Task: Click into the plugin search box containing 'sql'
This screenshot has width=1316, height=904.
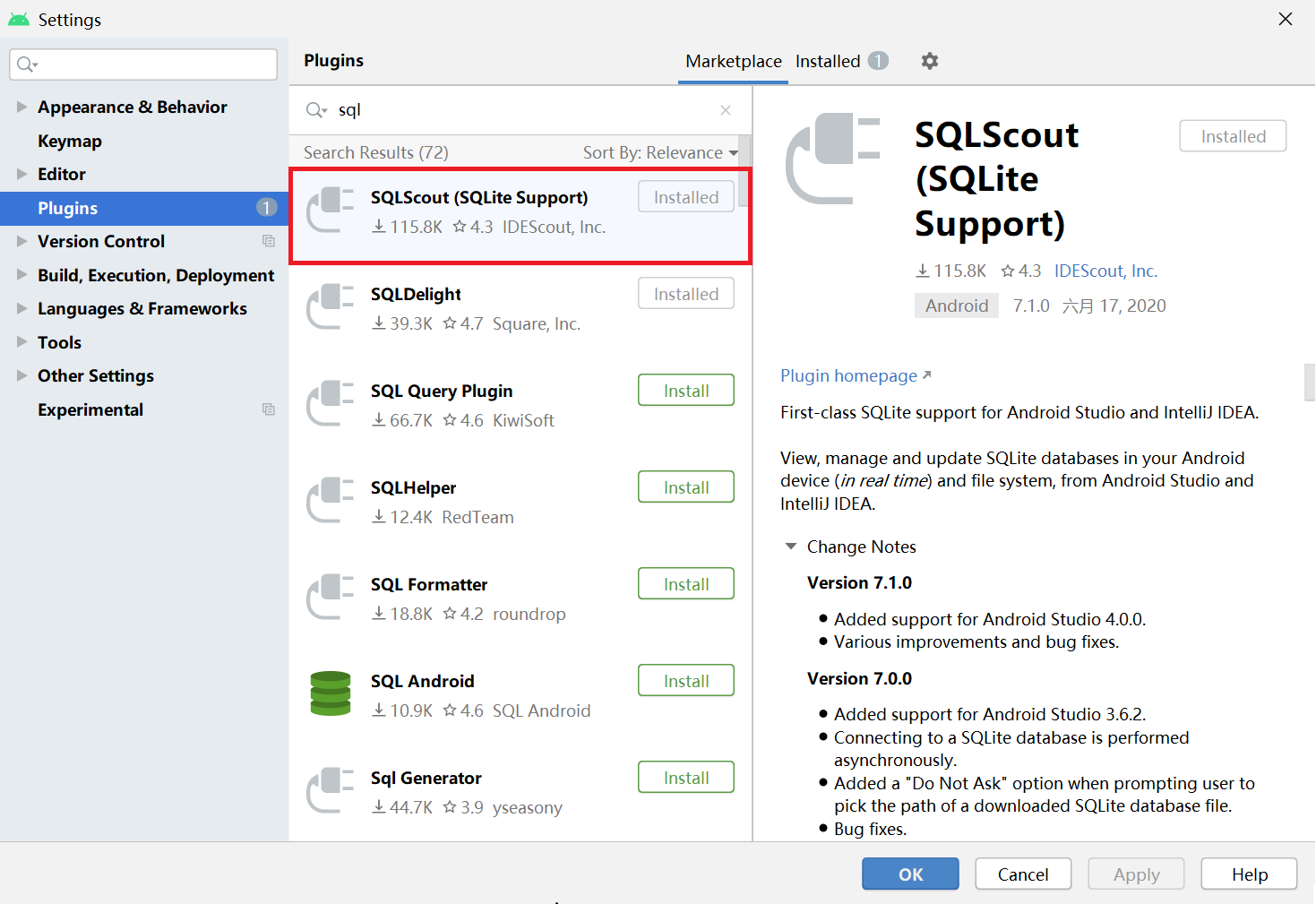Action: (520, 109)
